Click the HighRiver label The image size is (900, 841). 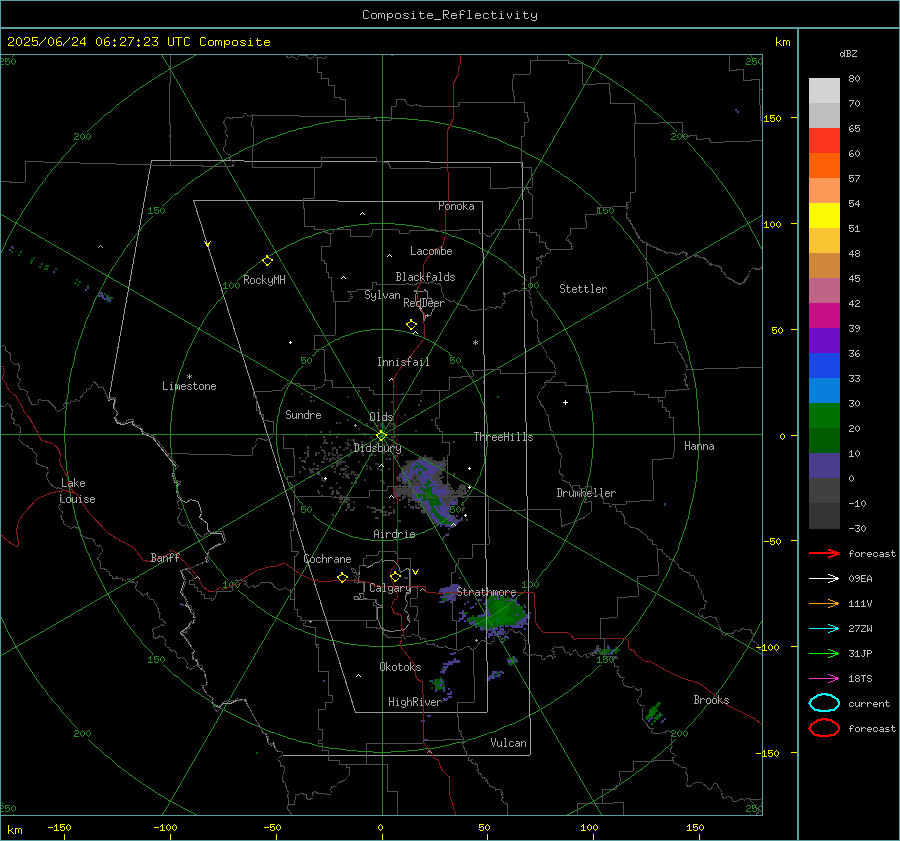[414, 702]
